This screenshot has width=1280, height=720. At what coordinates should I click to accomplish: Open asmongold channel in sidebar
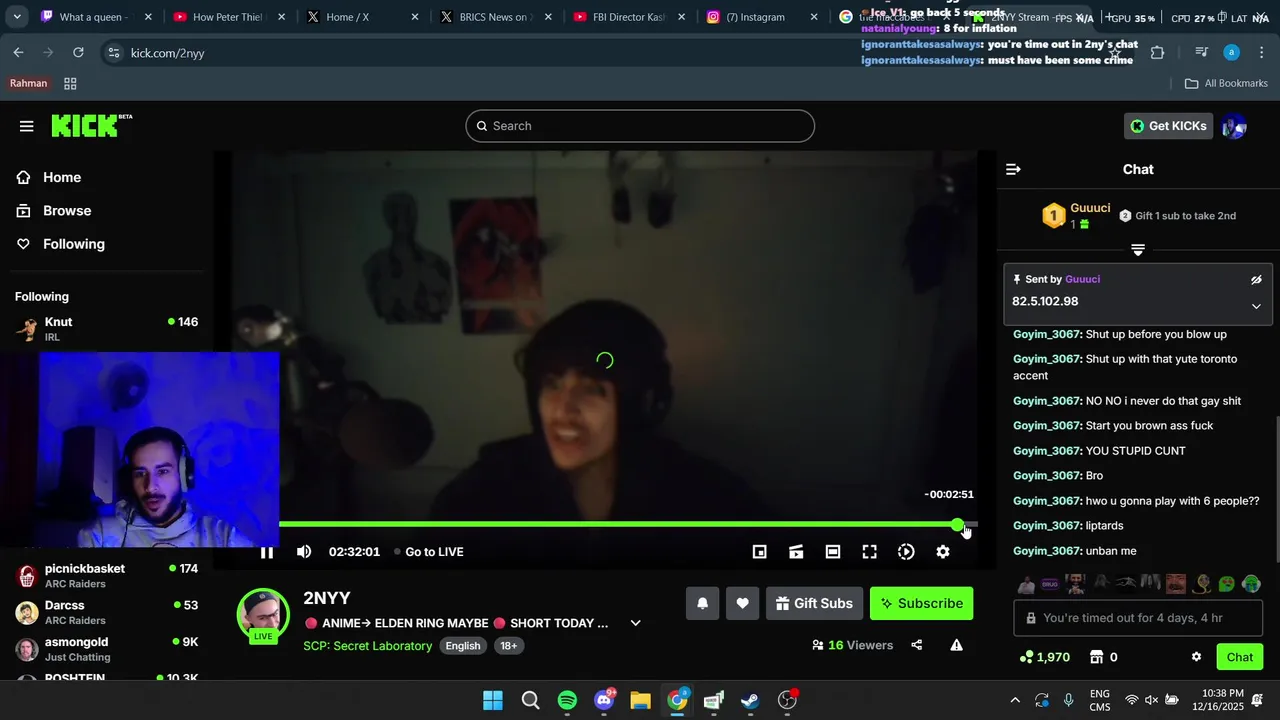coord(106,649)
